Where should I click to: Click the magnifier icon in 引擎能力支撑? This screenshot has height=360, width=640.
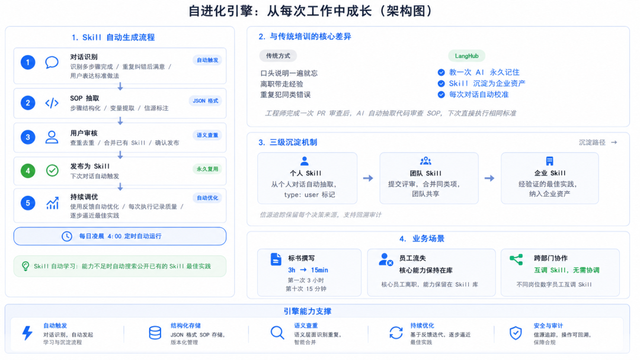click(277, 333)
